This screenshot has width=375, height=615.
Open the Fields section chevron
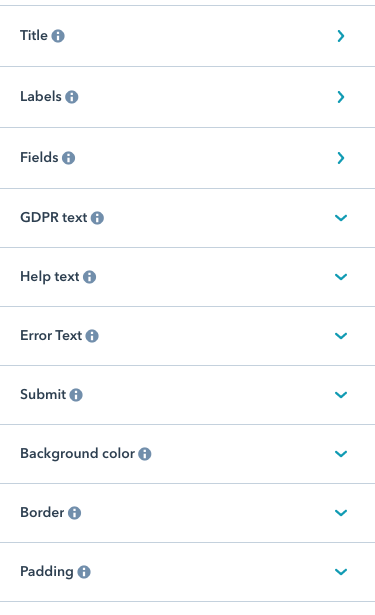[x=341, y=158]
